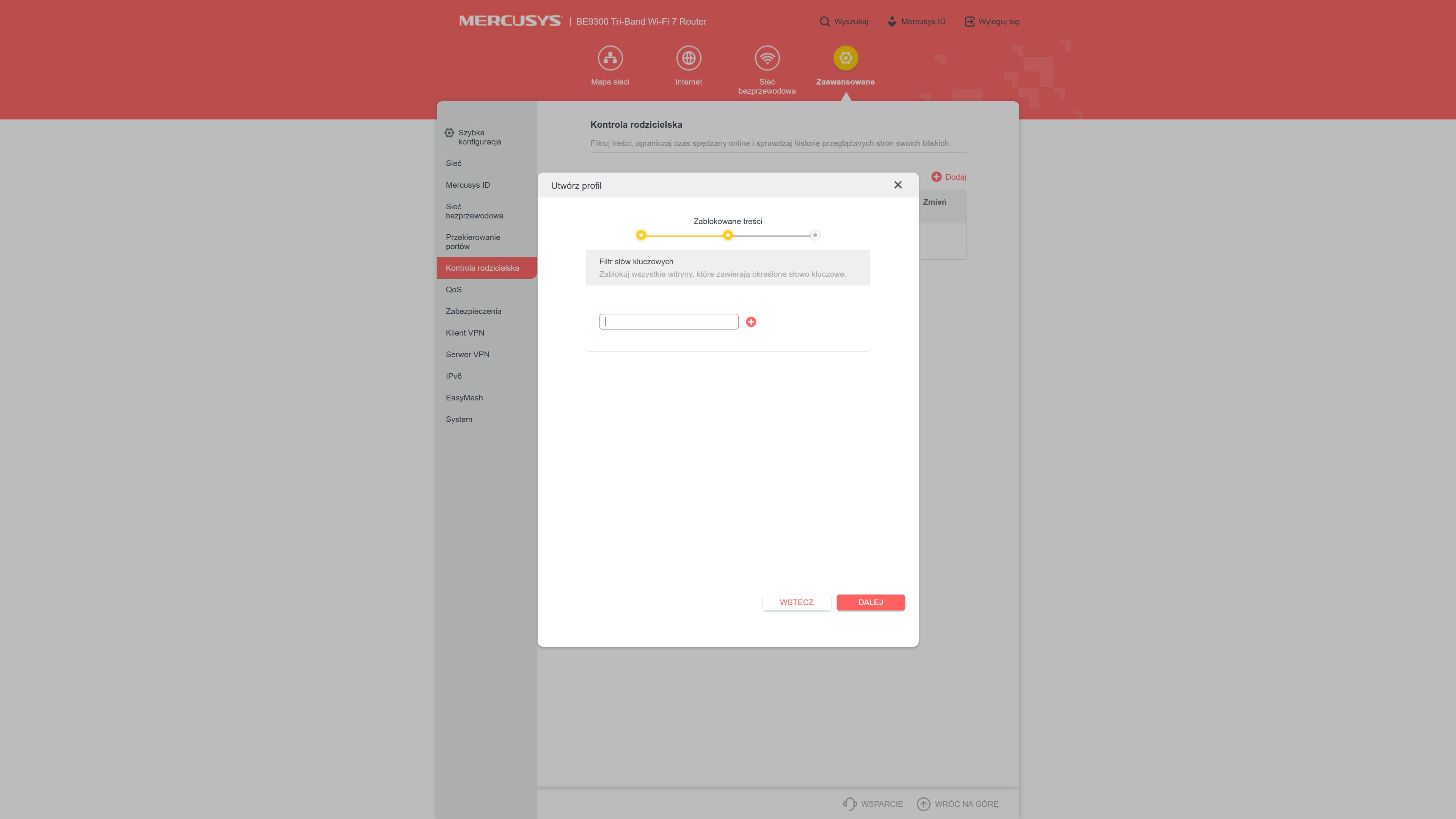Click the Dodaj plus icon
This screenshot has width=1456, height=819.
click(937, 177)
